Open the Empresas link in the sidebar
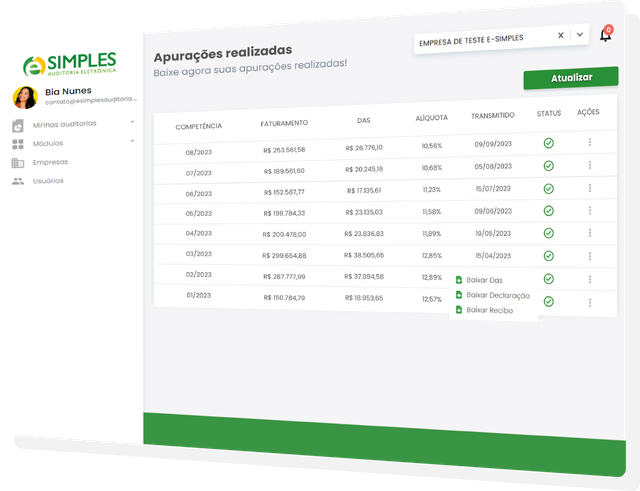640x491 pixels. pos(50,162)
